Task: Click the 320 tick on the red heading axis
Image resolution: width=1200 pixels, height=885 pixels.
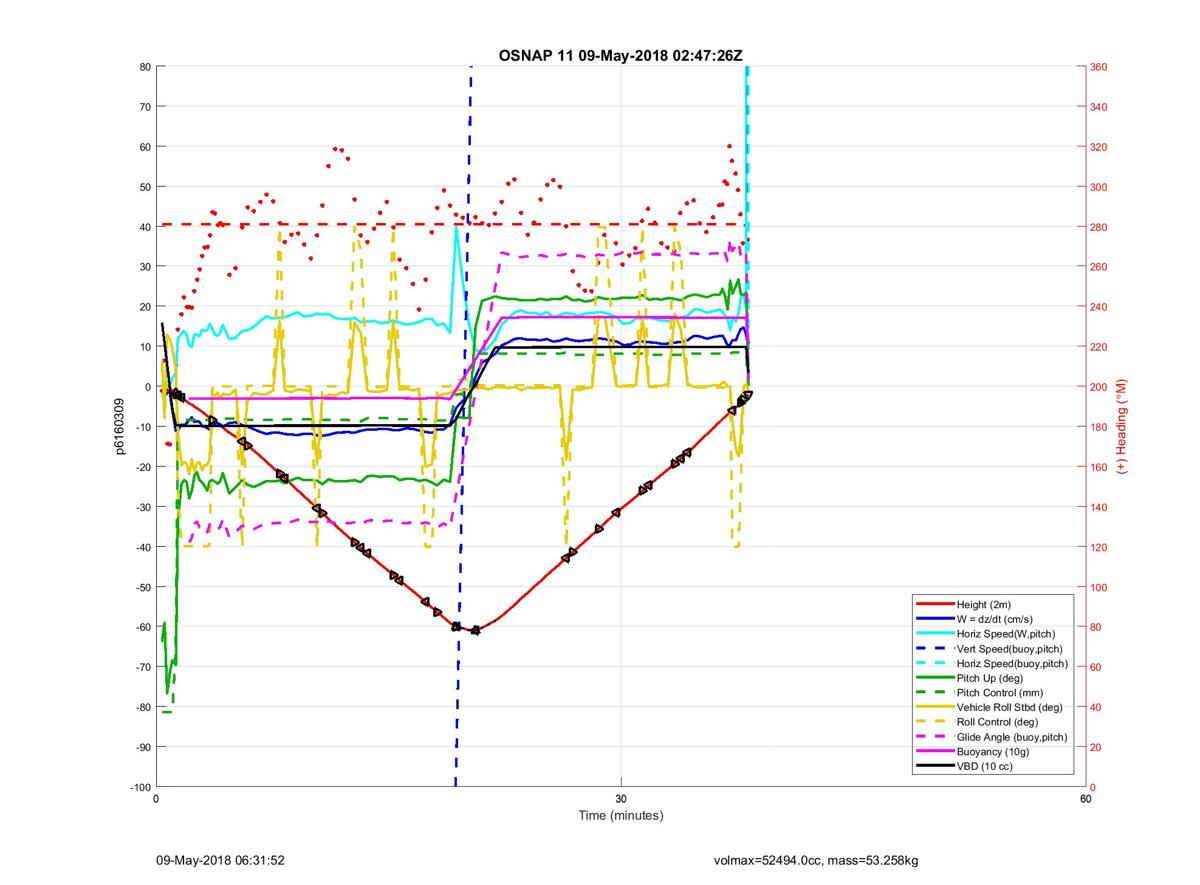Action: click(x=1099, y=147)
